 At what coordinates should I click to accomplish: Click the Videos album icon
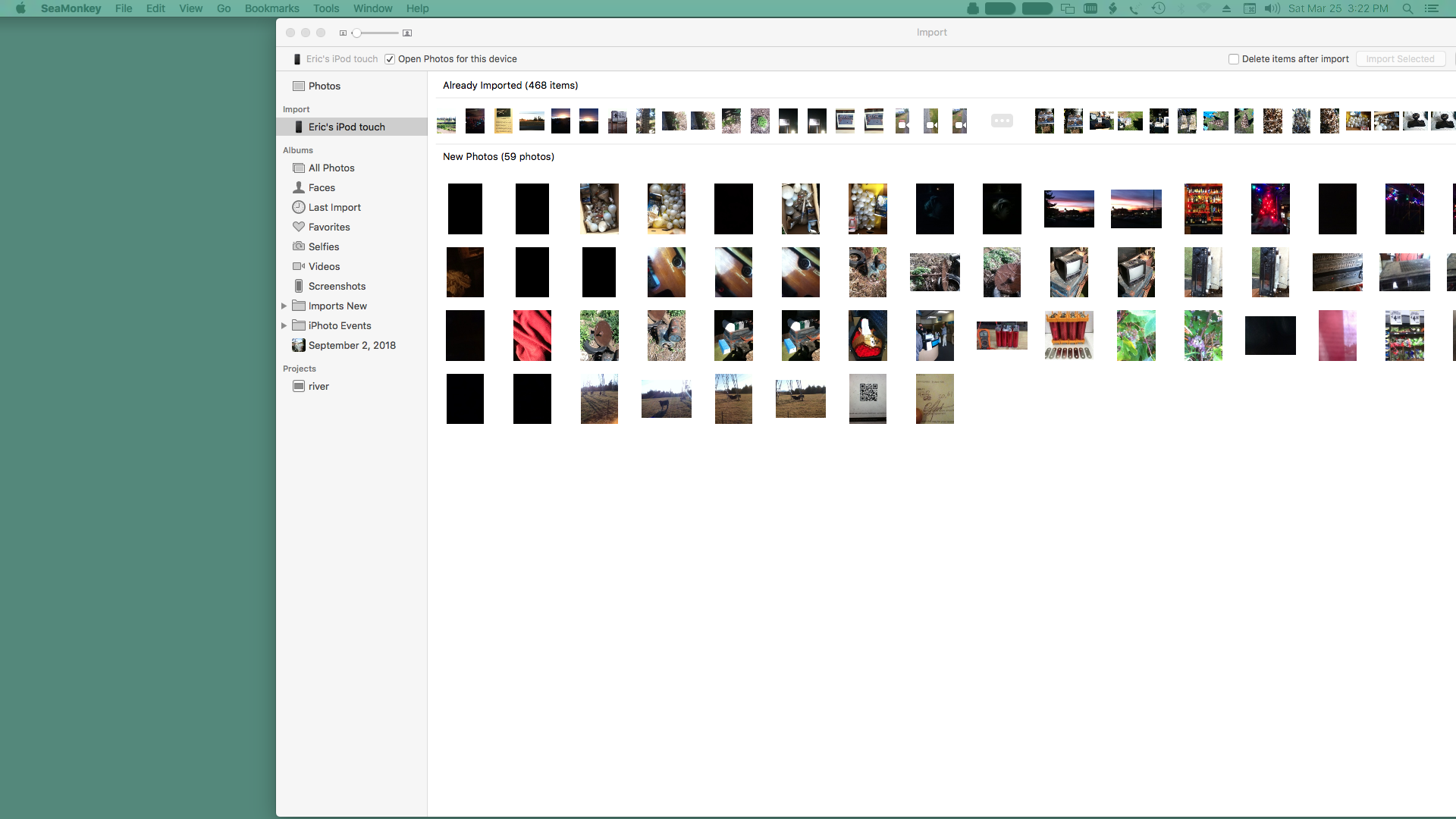(x=299, y=266)
